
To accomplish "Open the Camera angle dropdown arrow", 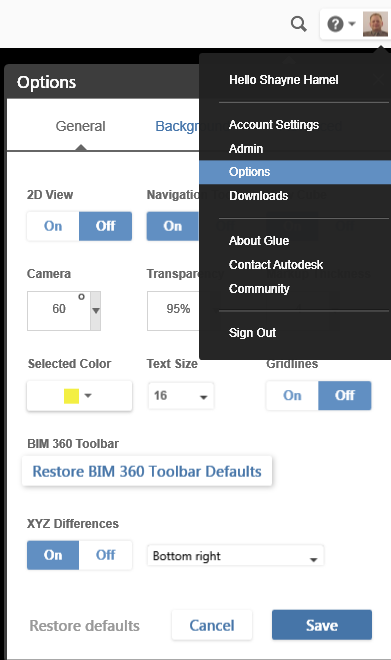I will click(x=96, y=311).
